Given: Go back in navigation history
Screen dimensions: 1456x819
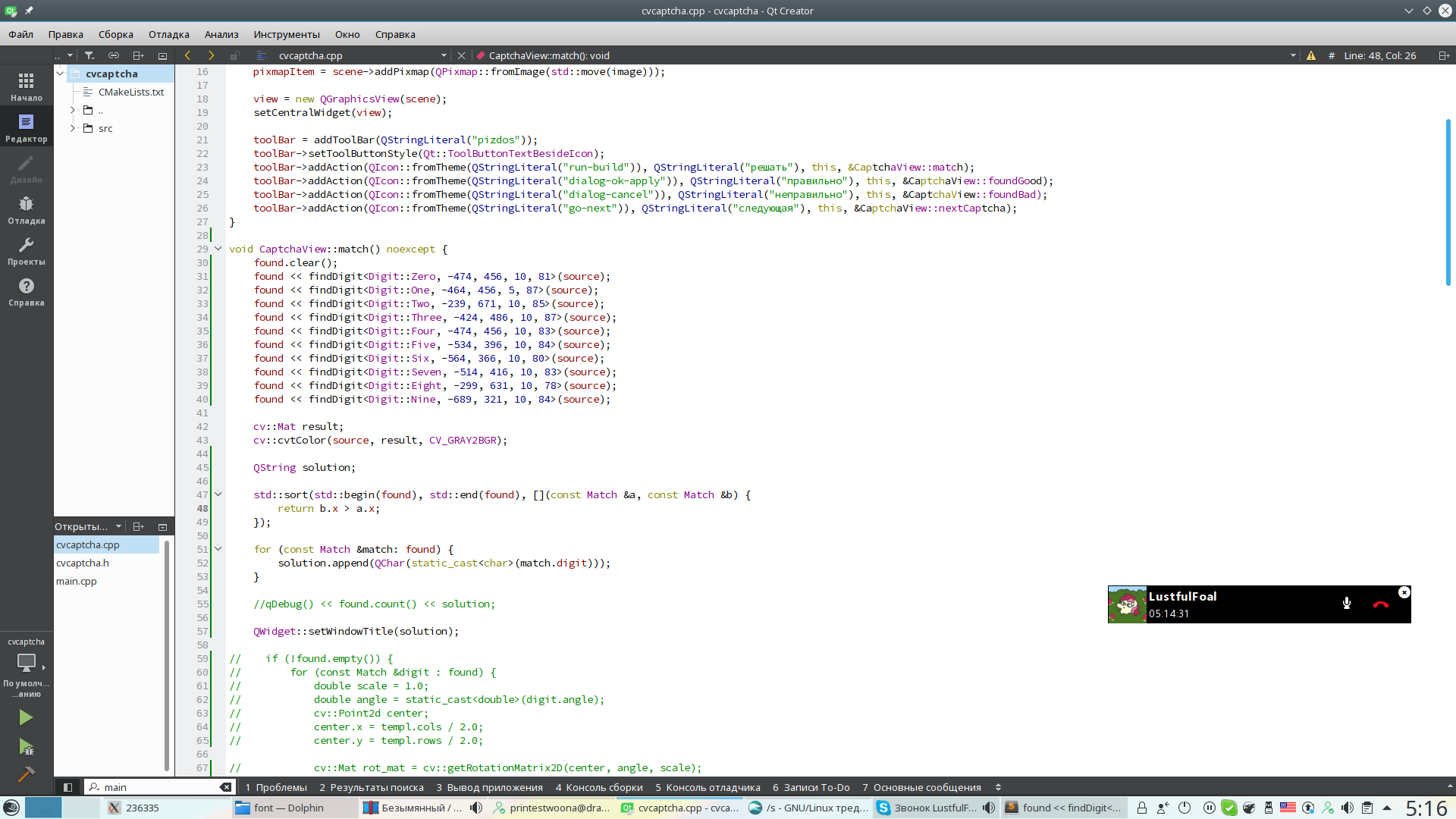Looking at the screenshot, I should pyautogui.click(x=188, y=55).
